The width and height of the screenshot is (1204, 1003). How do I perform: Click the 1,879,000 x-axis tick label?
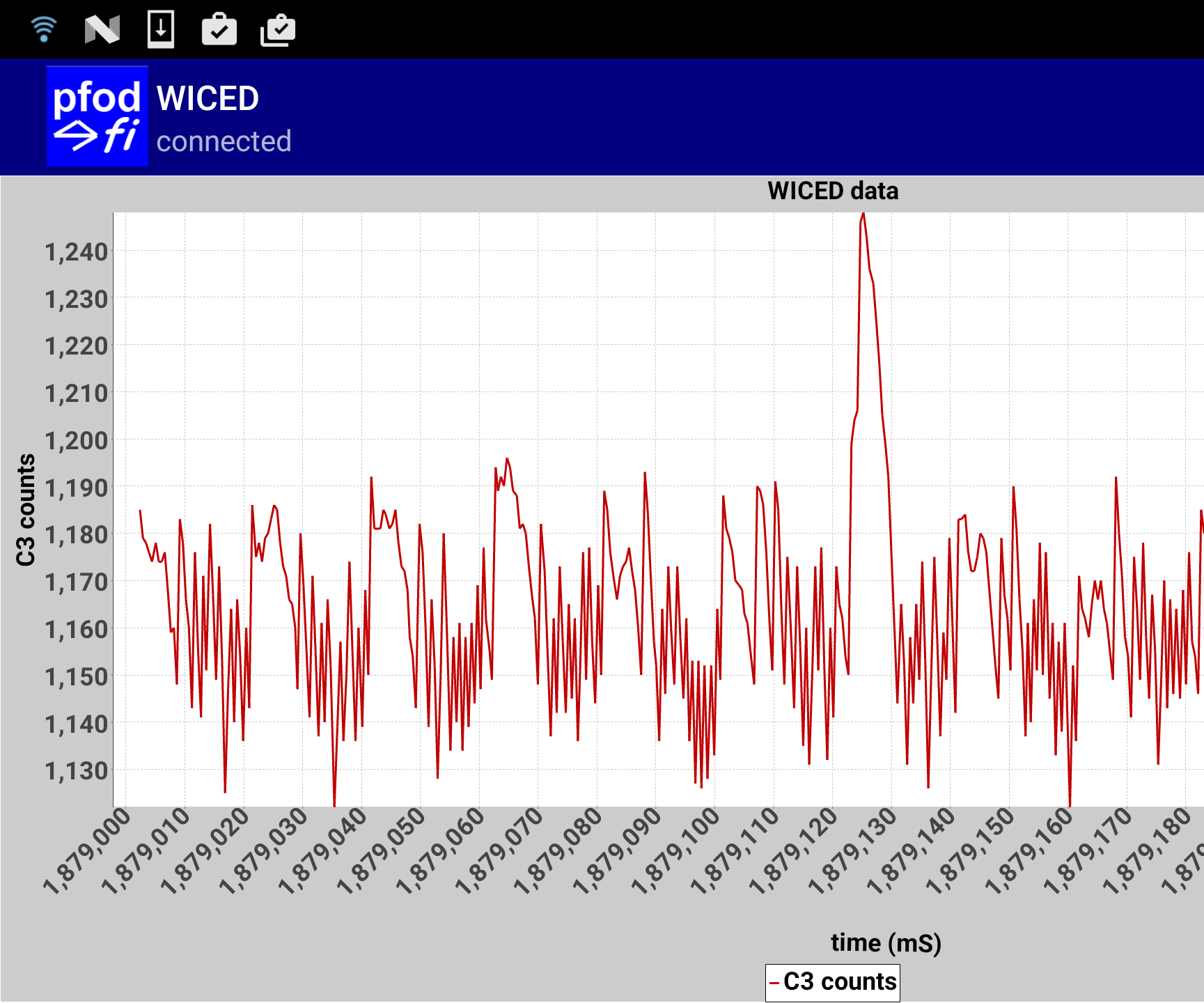[x=87, y=851]
